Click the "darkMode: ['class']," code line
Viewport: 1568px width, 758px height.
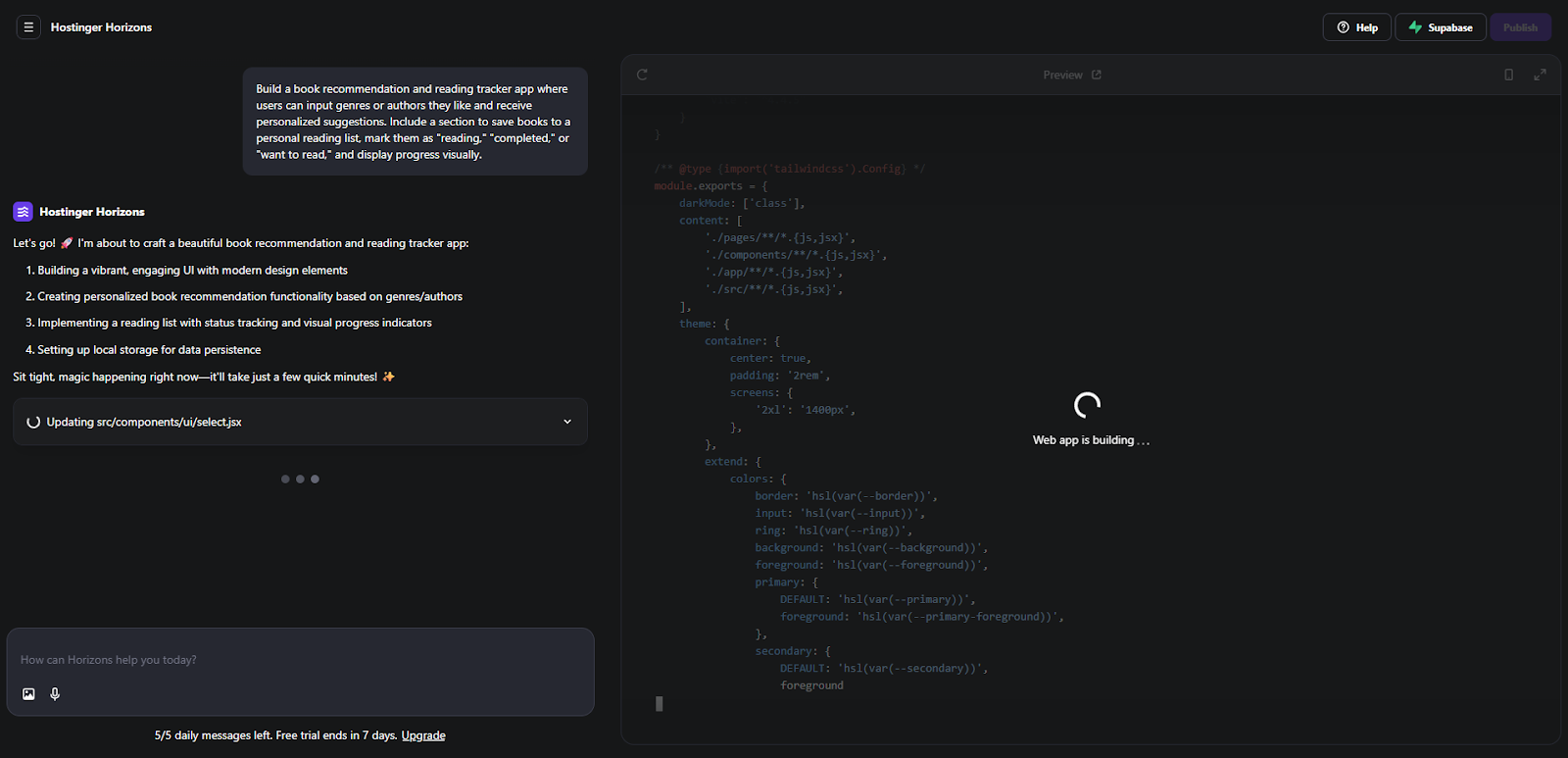[x=742, y=203]
